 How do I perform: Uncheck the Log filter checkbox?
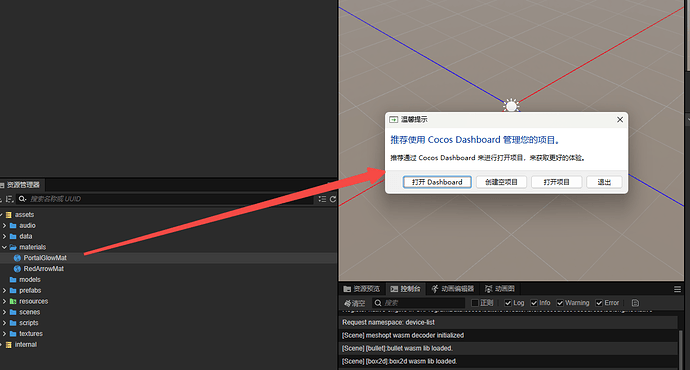tap(508, 303)
